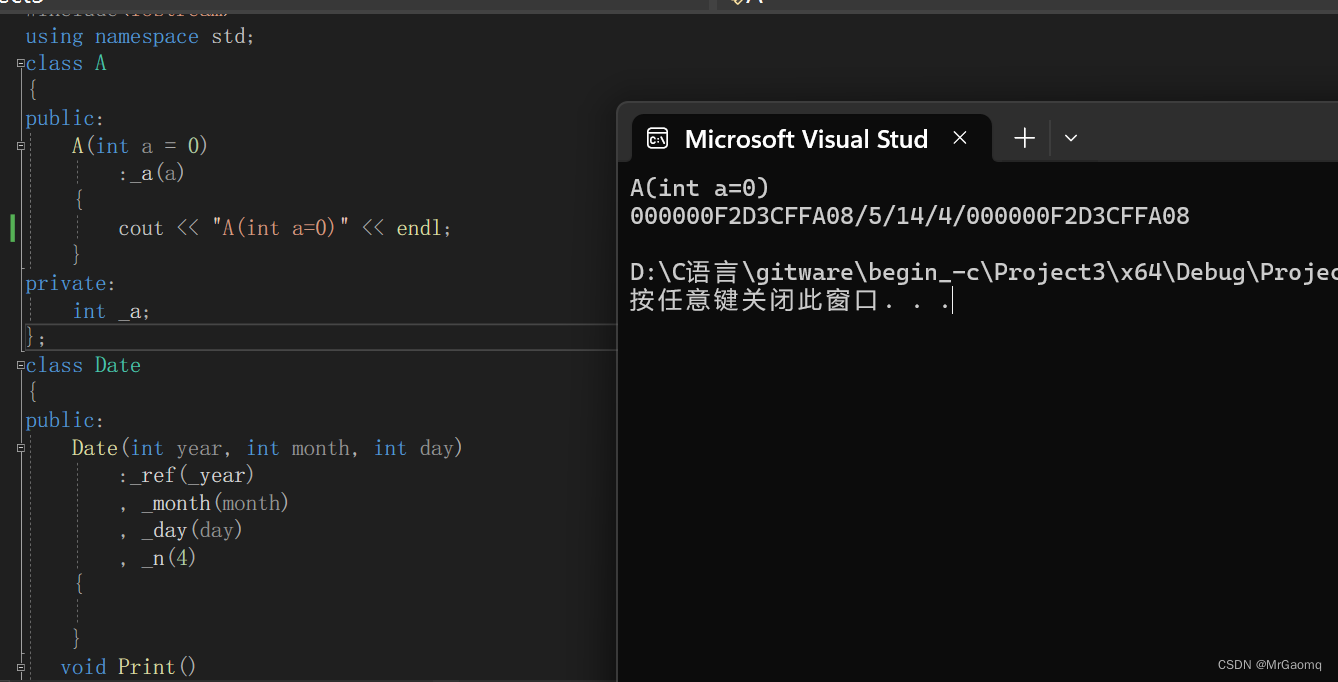This screenshot has height=682, width=1338.
Task: Open a new terminal tab with plus
Action: point(1024,138)
